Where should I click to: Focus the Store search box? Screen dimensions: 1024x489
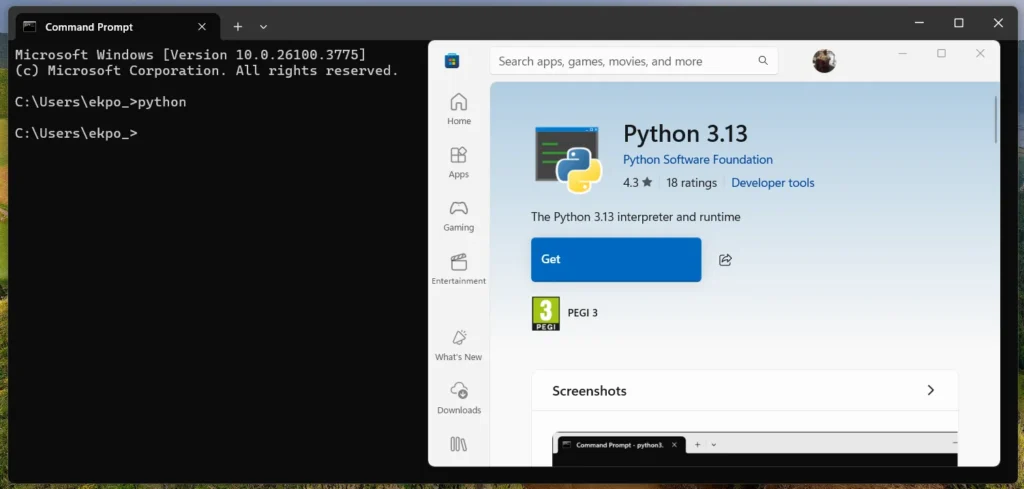pos(633,61)
